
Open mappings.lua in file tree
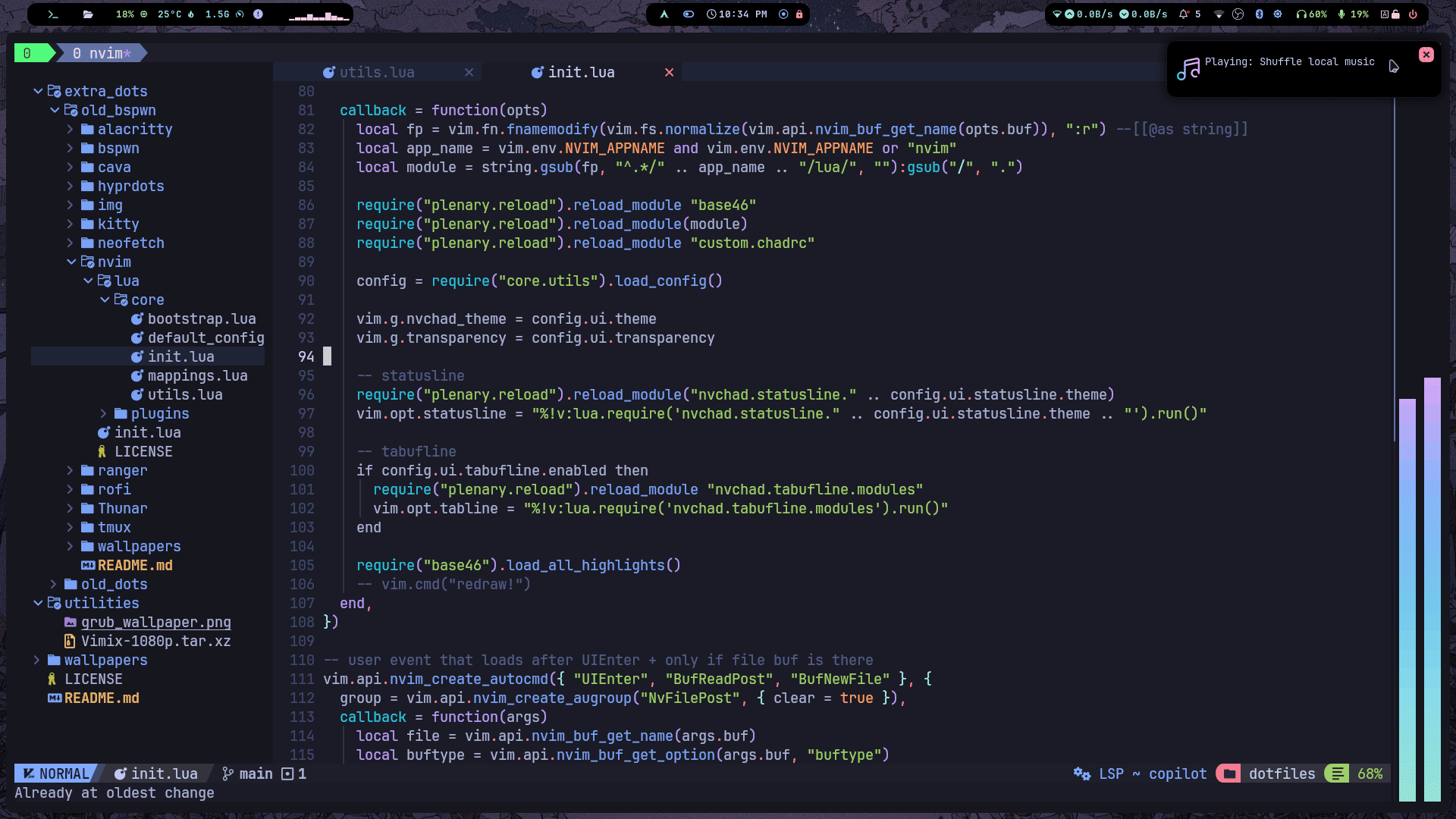point(197,375)
